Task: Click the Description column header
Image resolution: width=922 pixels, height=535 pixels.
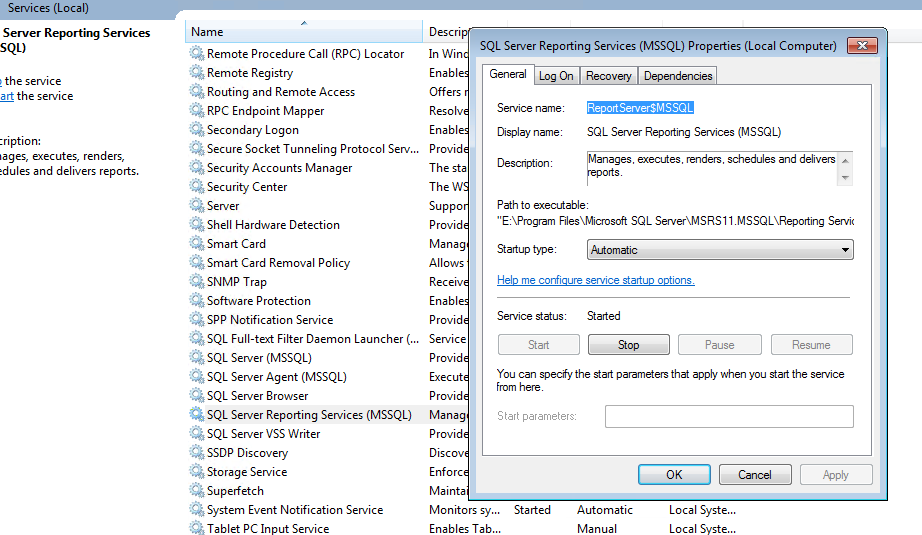Action: coord(448,32)
